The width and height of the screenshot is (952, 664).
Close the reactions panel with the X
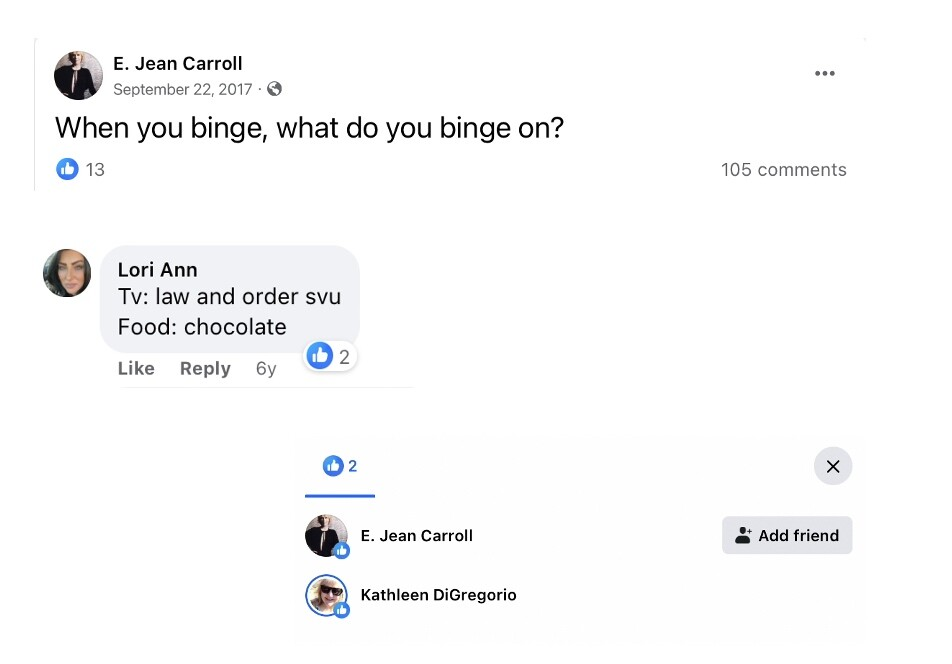(x=832, y=466)
